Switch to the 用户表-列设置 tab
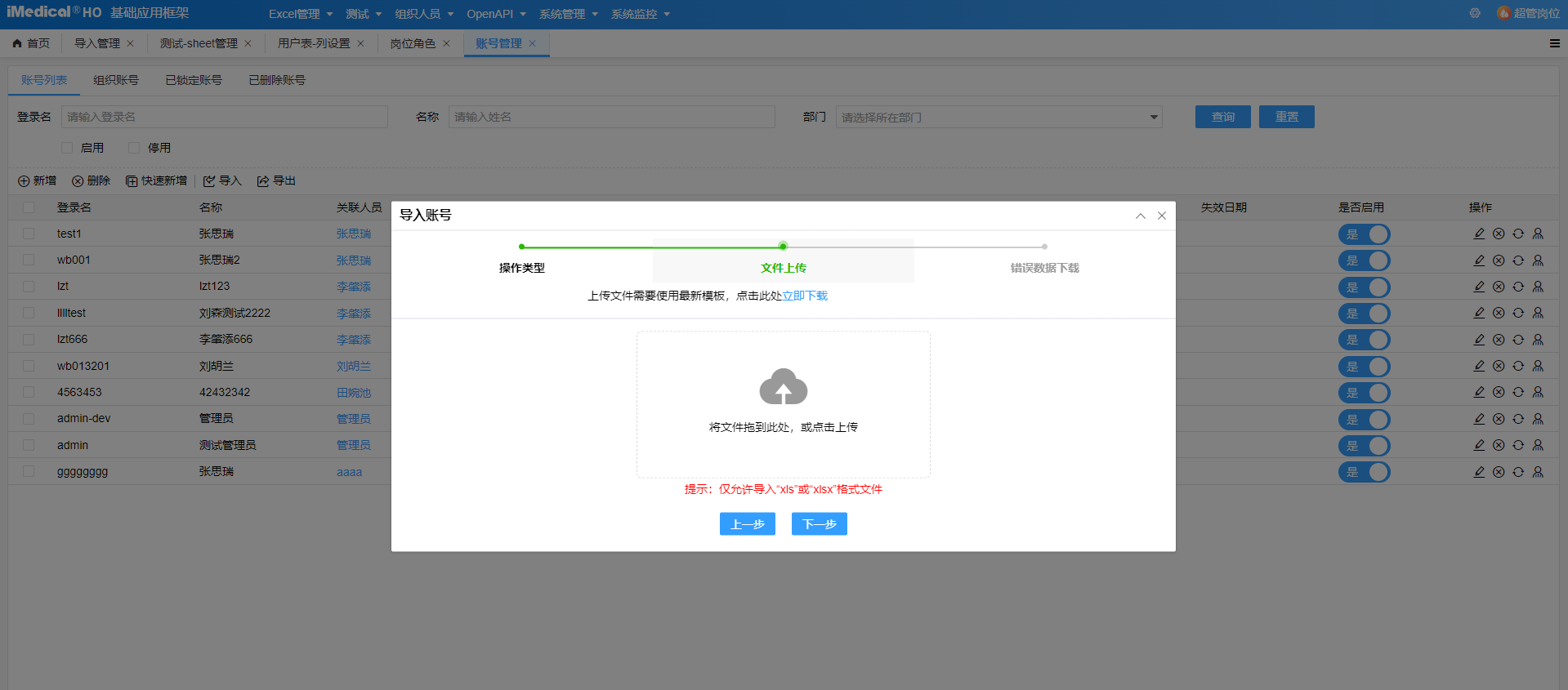 [314, 43]
